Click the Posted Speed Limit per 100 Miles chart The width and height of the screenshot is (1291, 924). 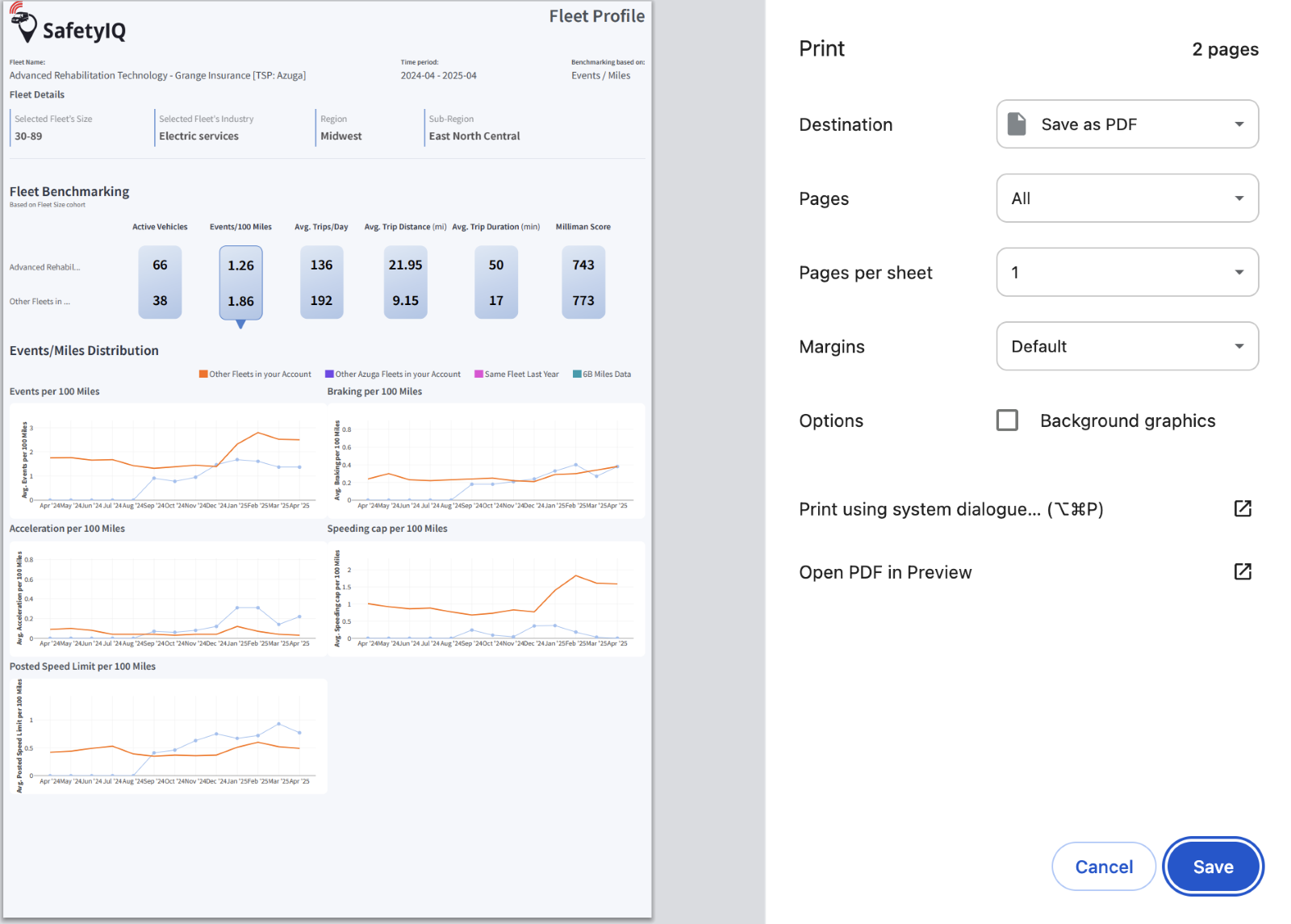coord(168,736)
